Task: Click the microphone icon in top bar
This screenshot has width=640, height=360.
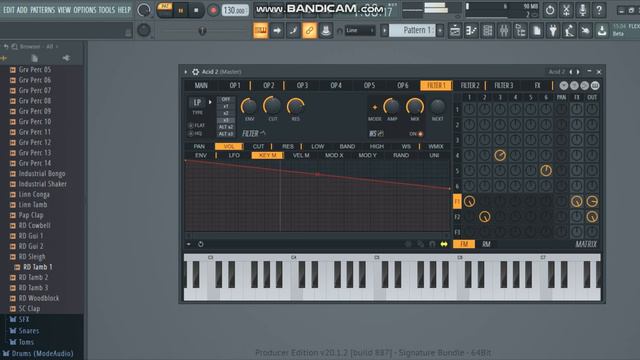Action: click(582, 10)
